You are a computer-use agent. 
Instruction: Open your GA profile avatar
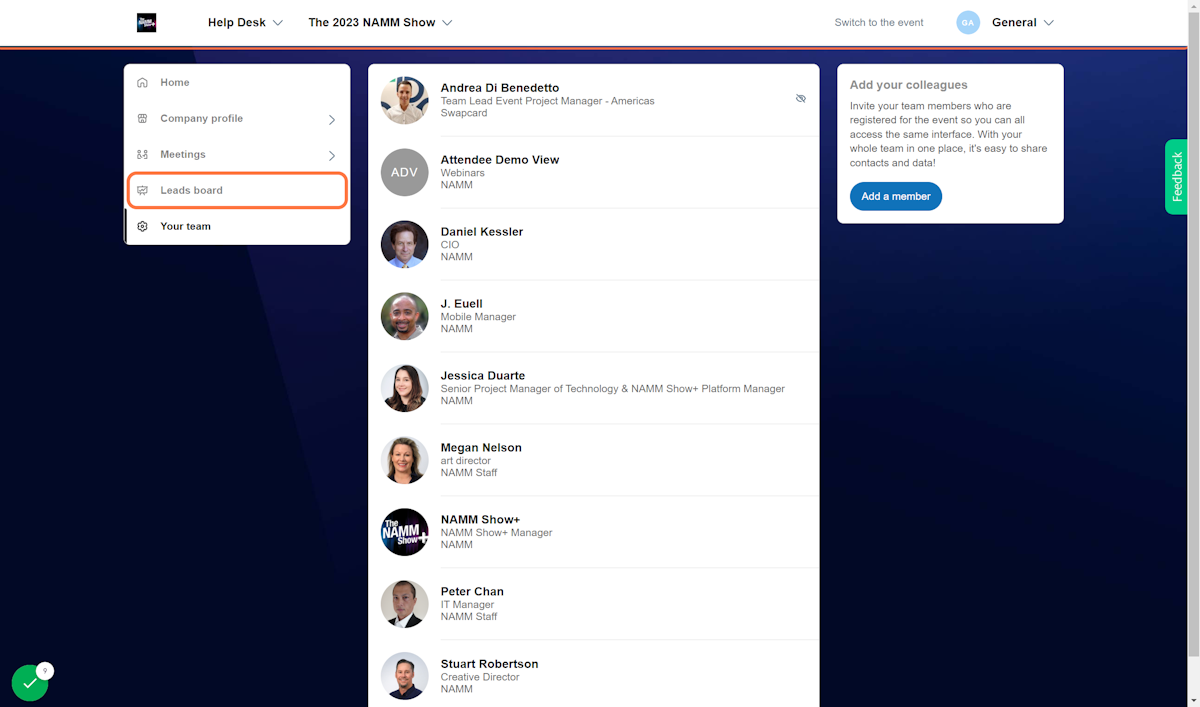(968, 22)
